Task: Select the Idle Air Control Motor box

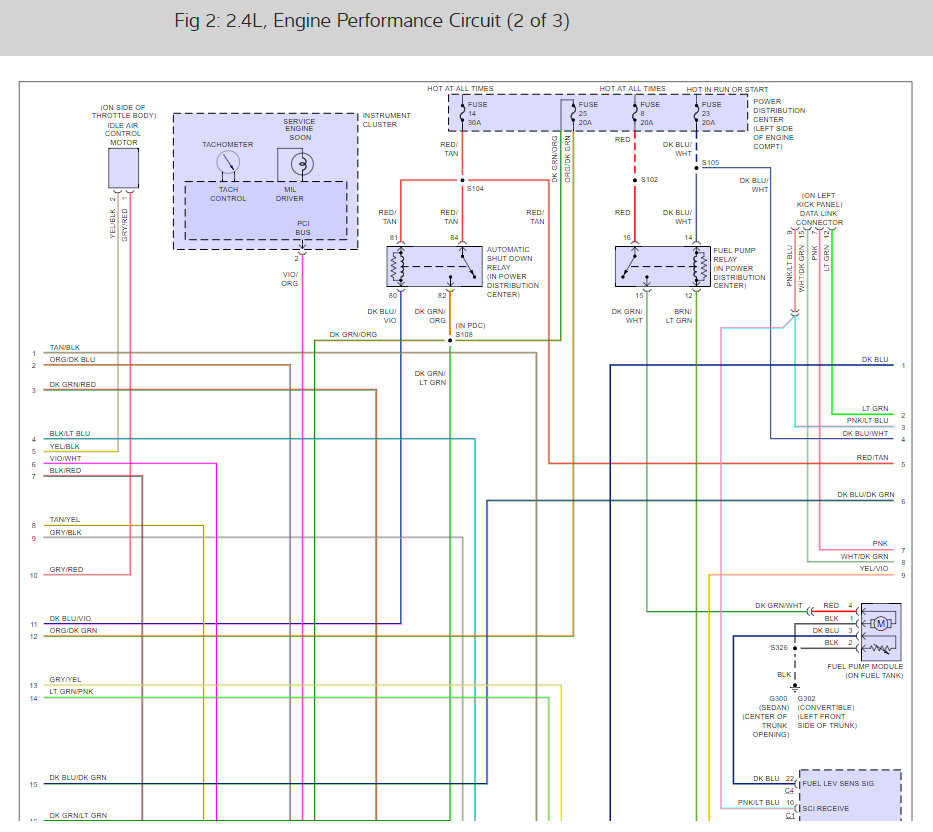Action: (x=123, y=168)
